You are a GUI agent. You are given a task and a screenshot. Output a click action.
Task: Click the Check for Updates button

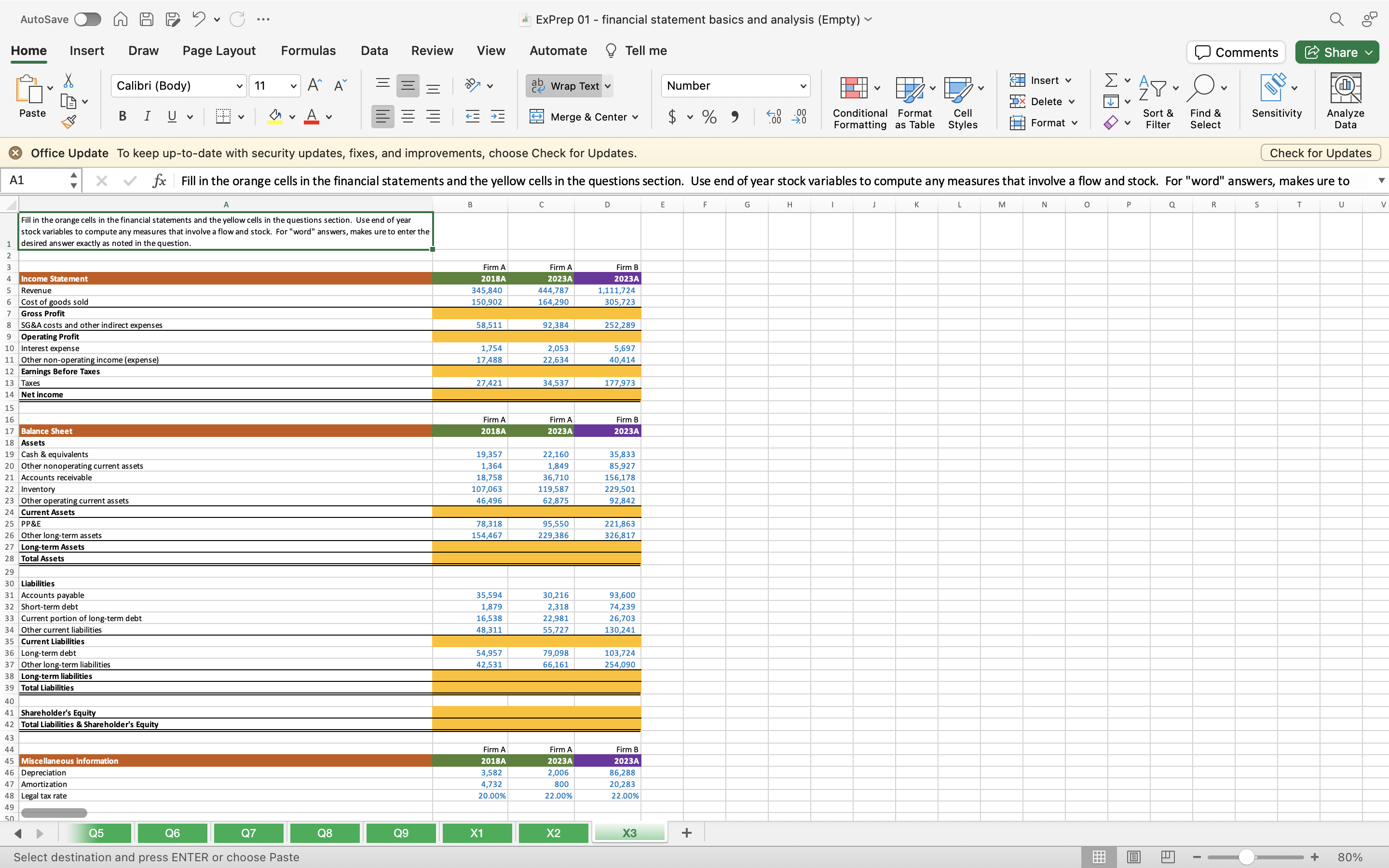[x=1320, y=153]
